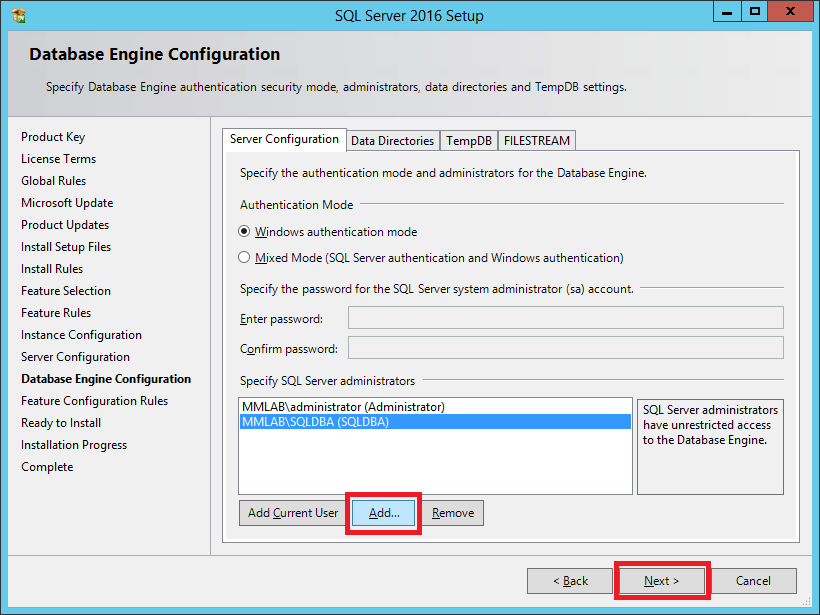
Task: Click the SQL Server Setup title bar icon
Action: click(17, 15)
